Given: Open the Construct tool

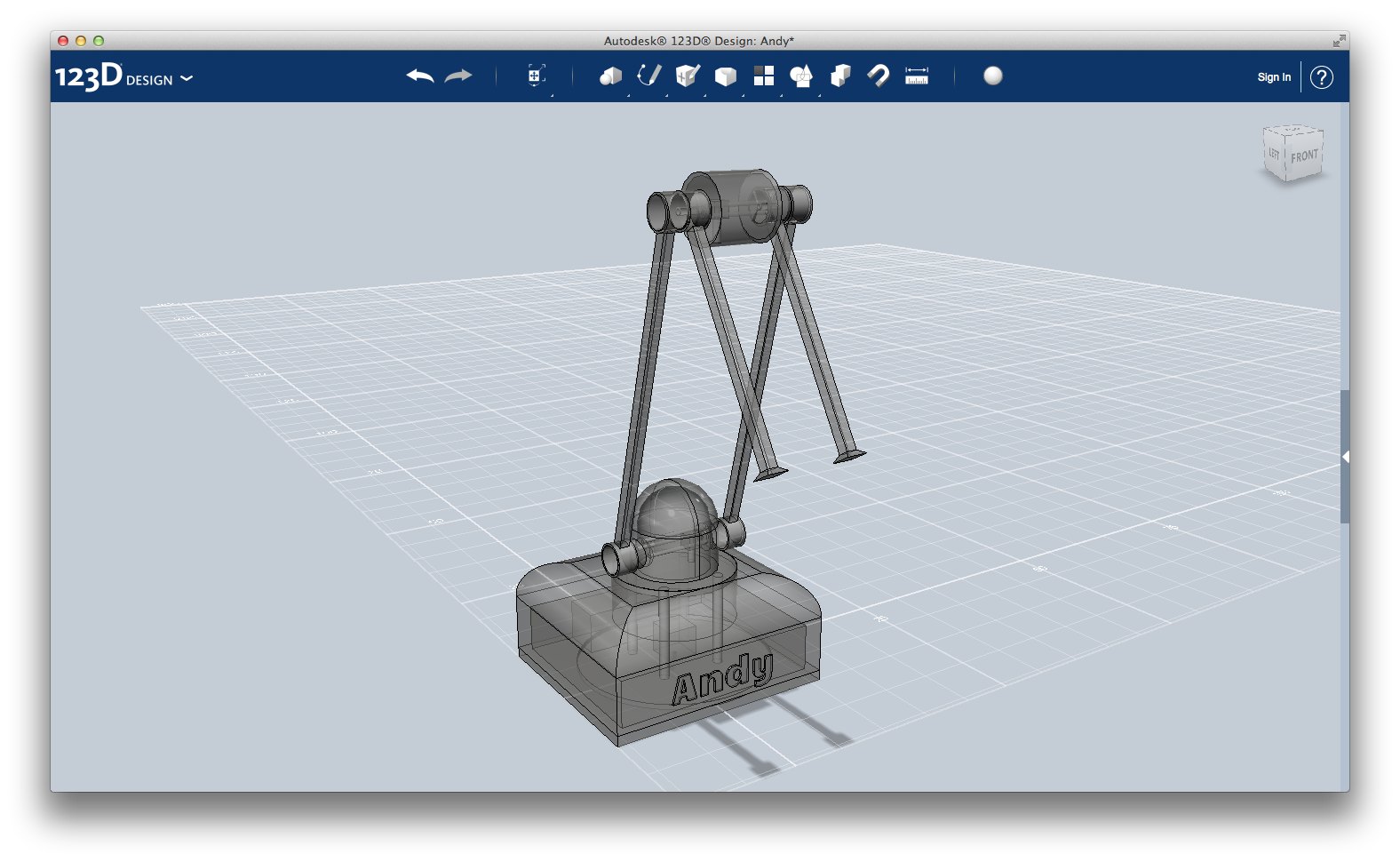Looking at the screenshot, I should pyautogui.click(x=688, y=76).
